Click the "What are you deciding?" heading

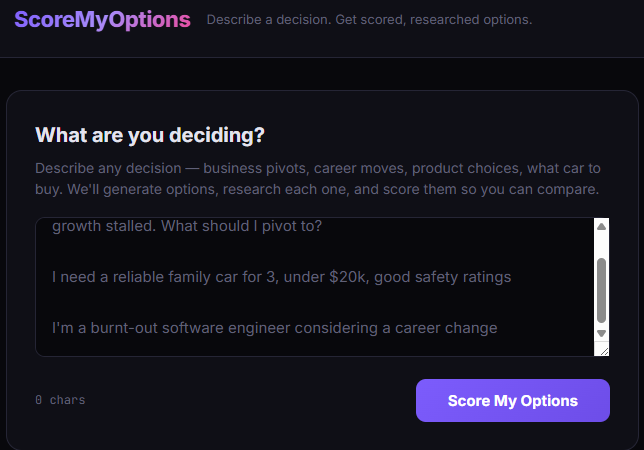click(155, 135)
